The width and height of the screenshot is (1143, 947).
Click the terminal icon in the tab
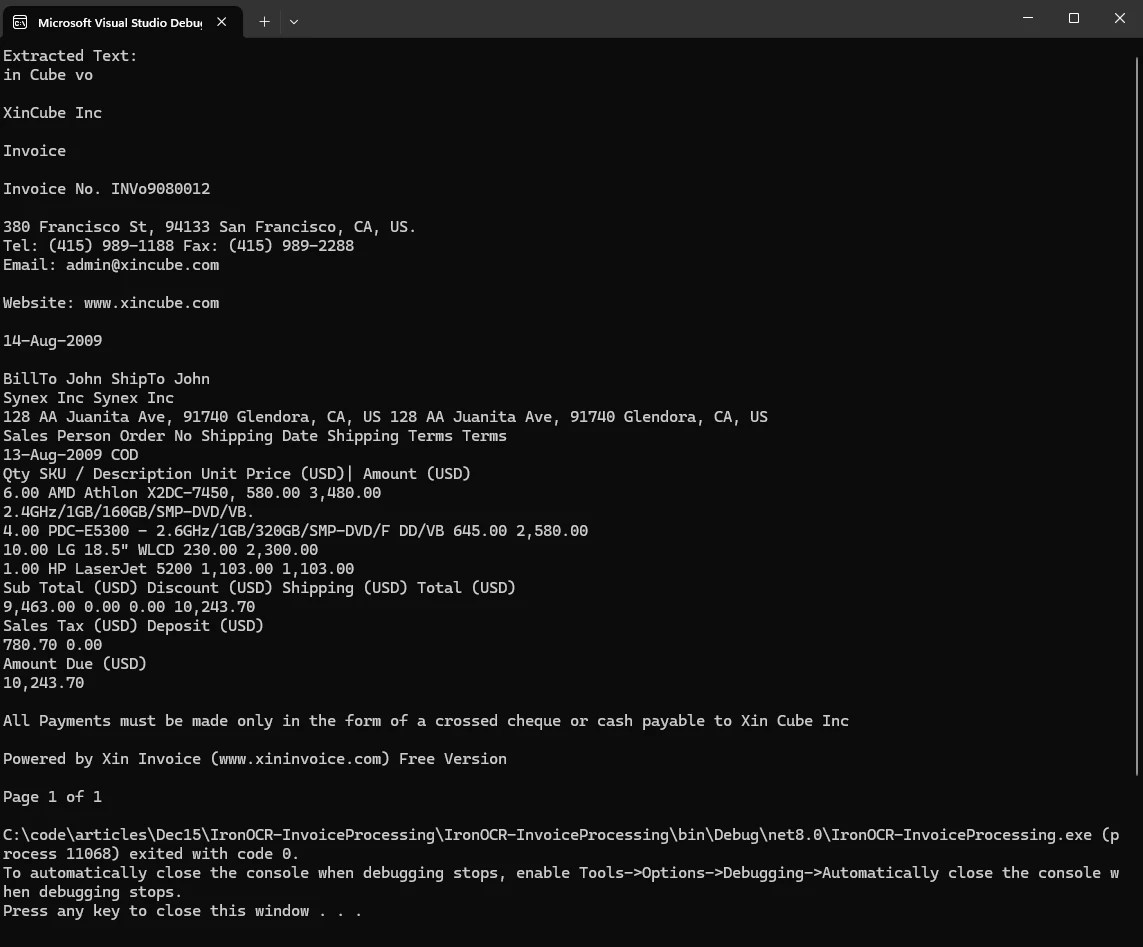pos(20,22)
